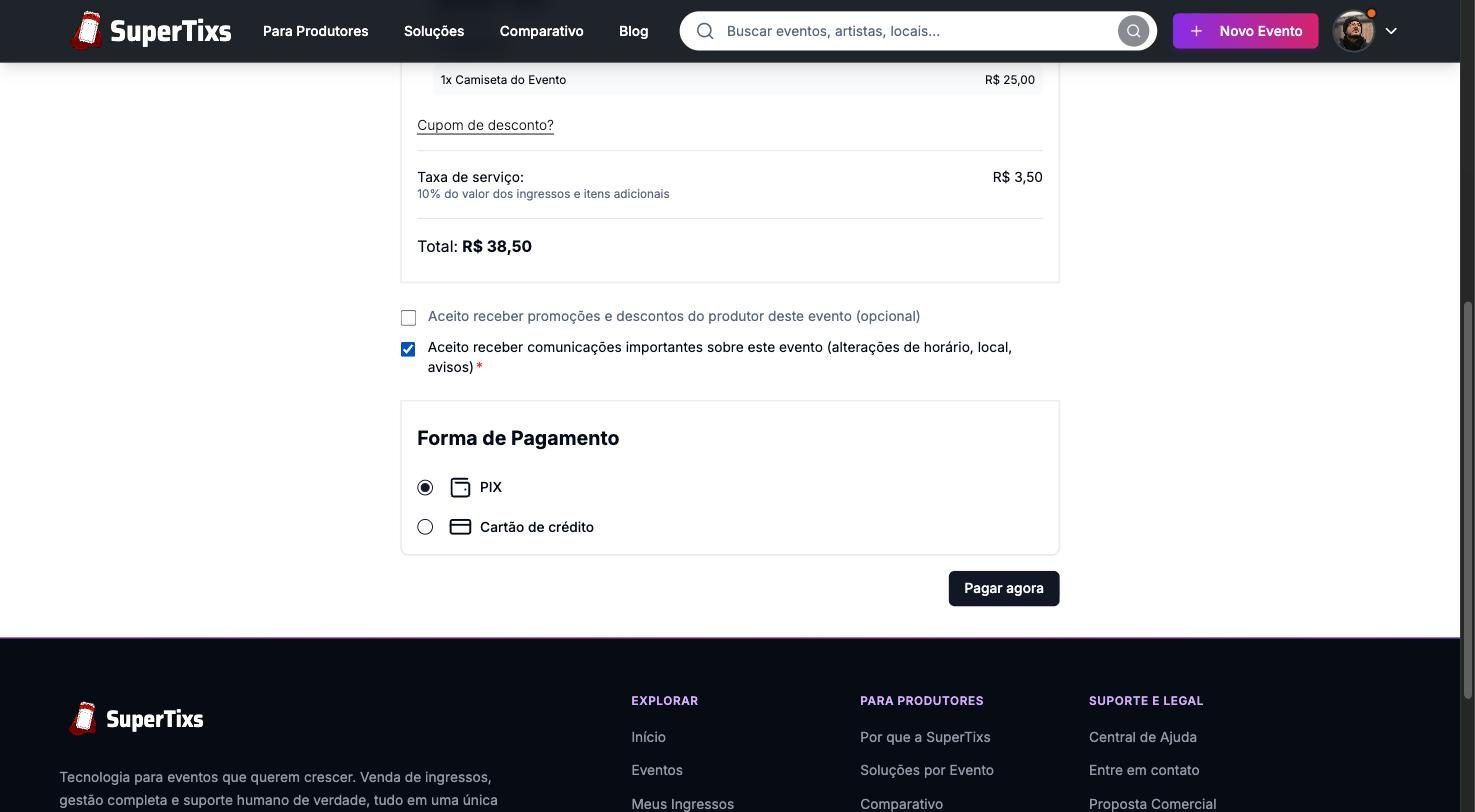Select the Cartão de crédito radio button

coord(425,527)
